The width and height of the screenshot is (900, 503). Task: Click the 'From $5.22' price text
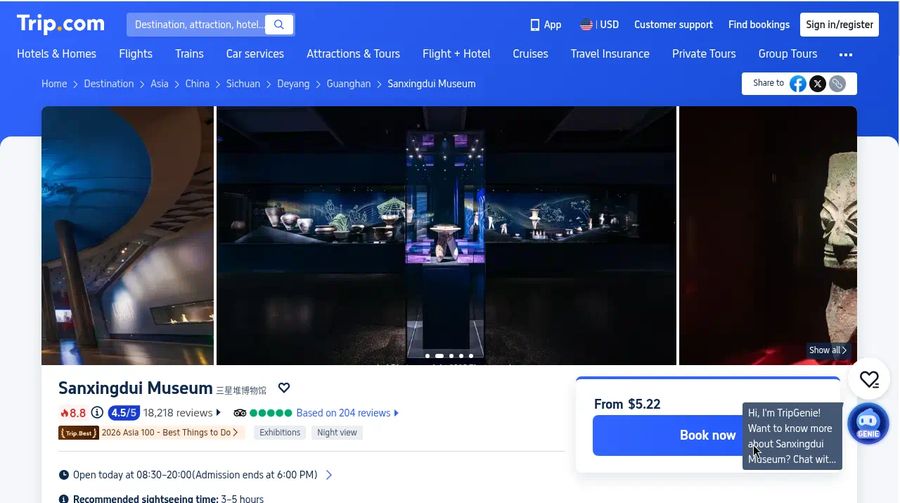(627, 404)
